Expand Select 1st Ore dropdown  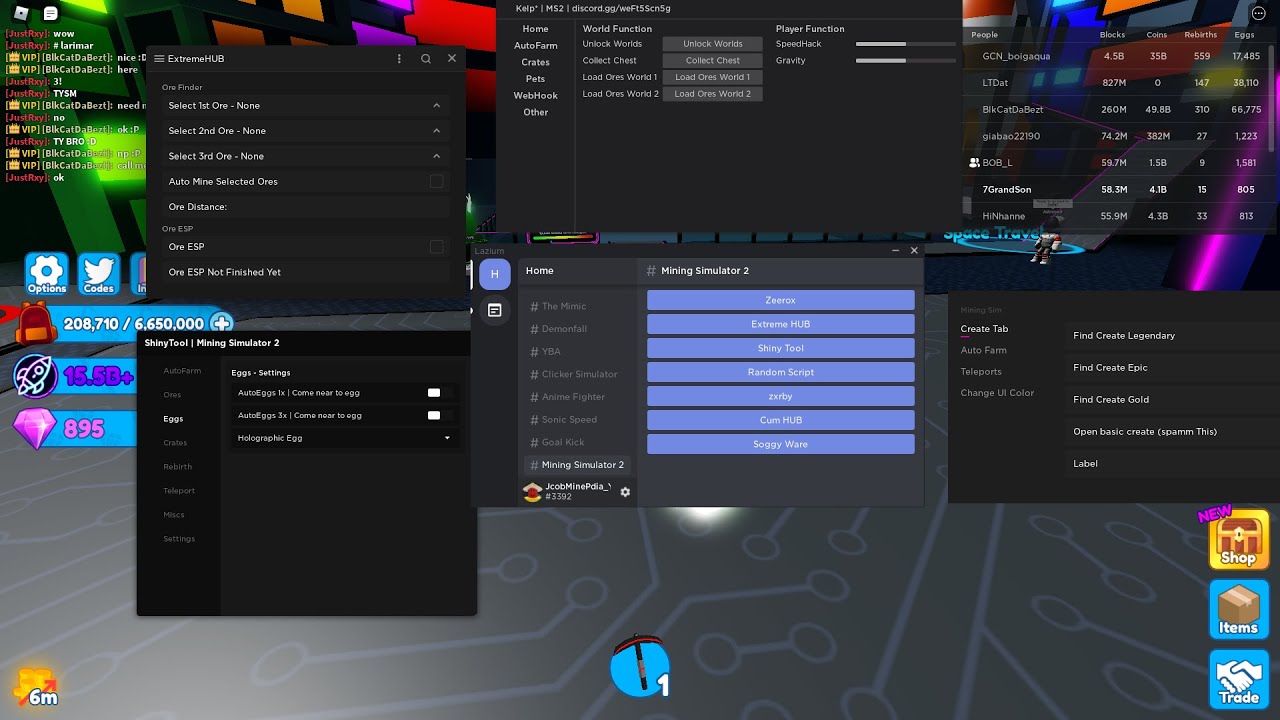coord(306,105)
